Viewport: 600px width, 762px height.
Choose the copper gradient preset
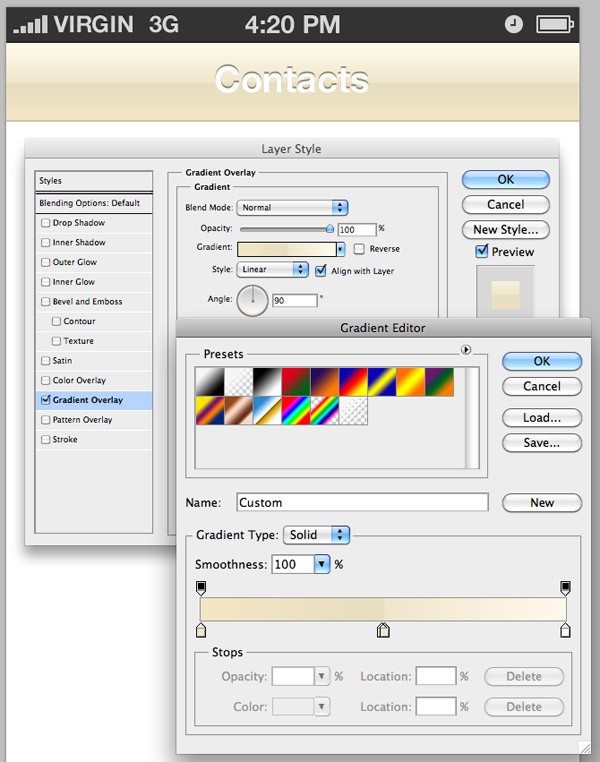pyautogui.click(x=239, y=411)
